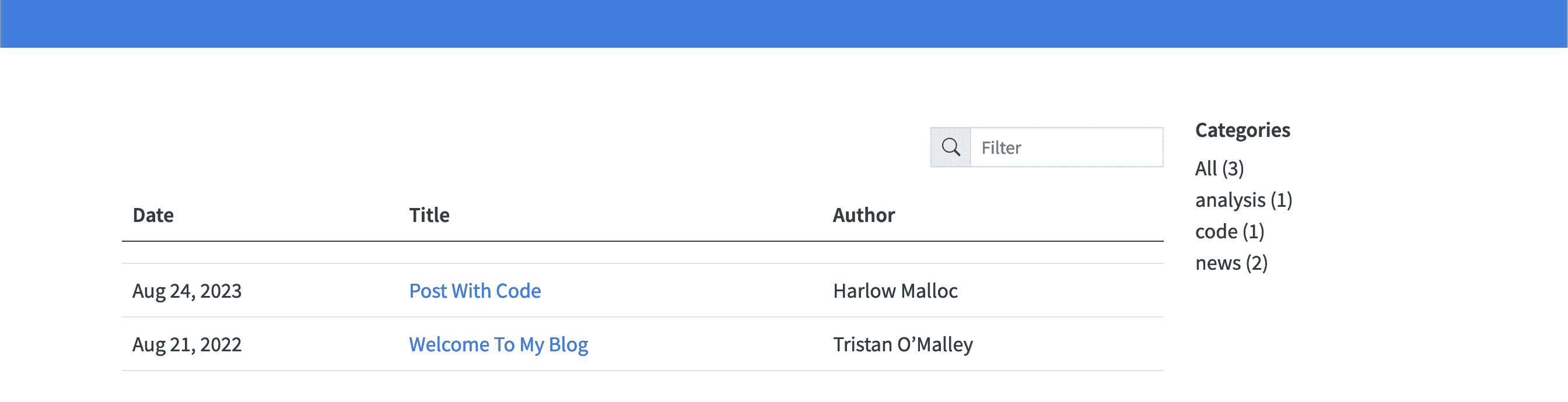Click the (2) count beside news

click(1256, 263)
